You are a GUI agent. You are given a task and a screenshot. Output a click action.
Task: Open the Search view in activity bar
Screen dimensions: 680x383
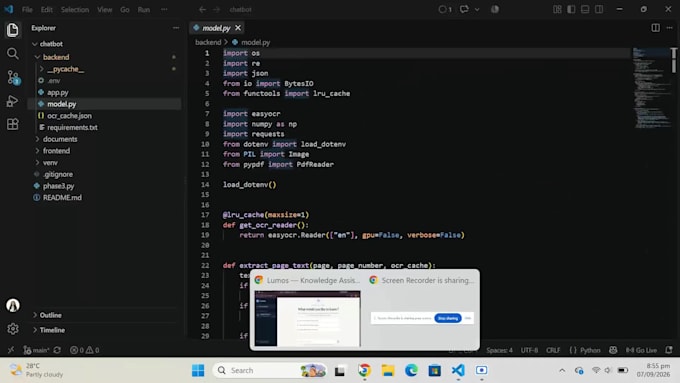point(13,53)
